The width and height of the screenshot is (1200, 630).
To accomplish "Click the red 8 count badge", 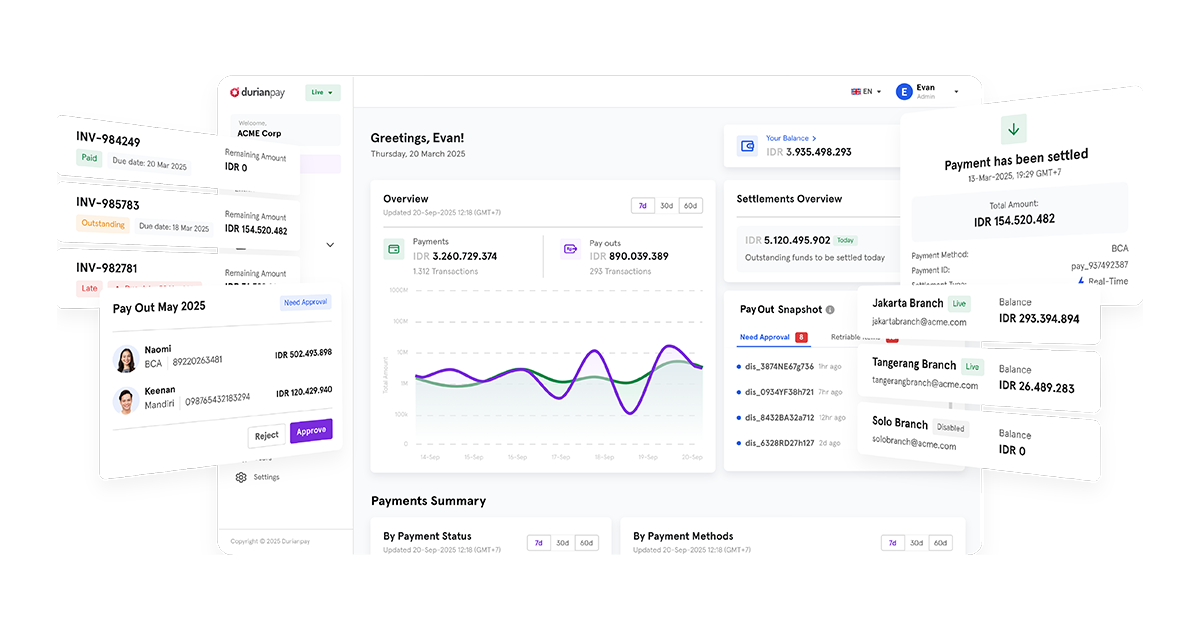I will click(x=802, y=337).
